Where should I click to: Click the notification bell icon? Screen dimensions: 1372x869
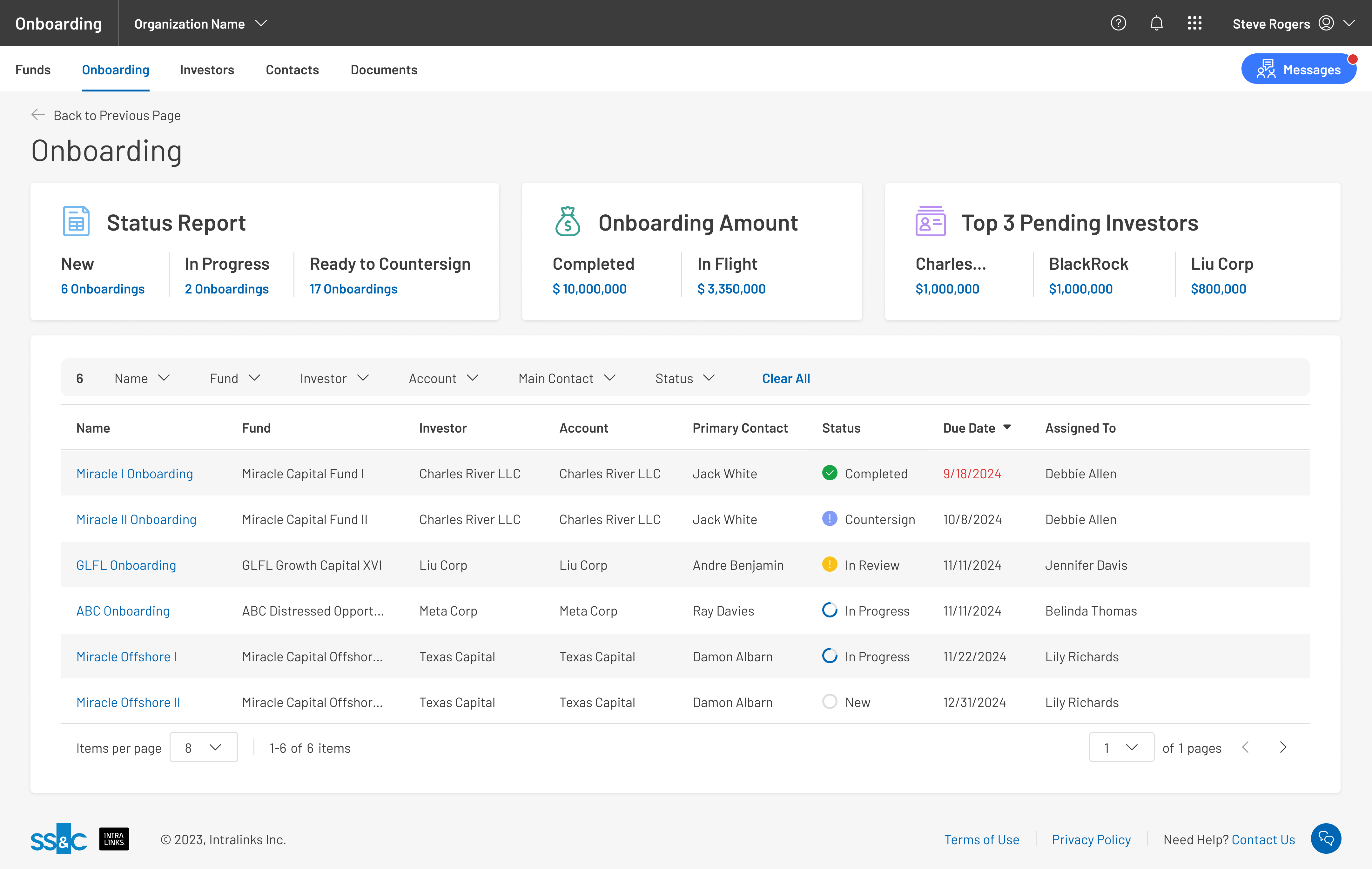1157,23
